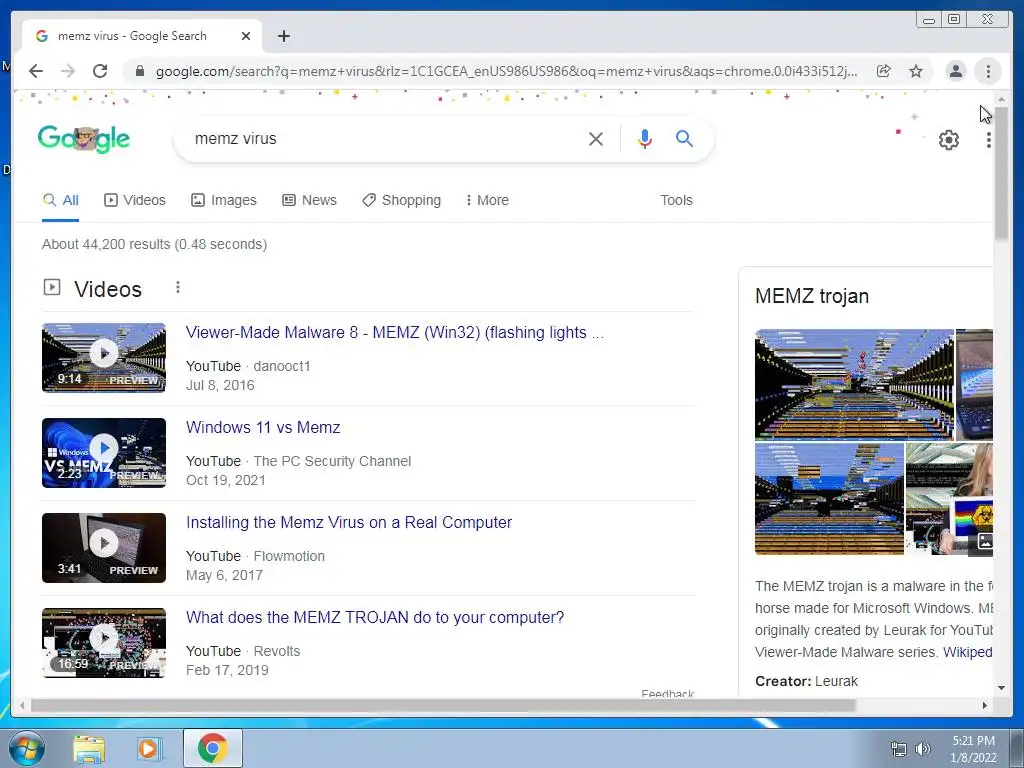The image size is (1024, 768).
Task: Submit search with the magnifier icon
Action: pyautogui.click(x=684, y=138)
